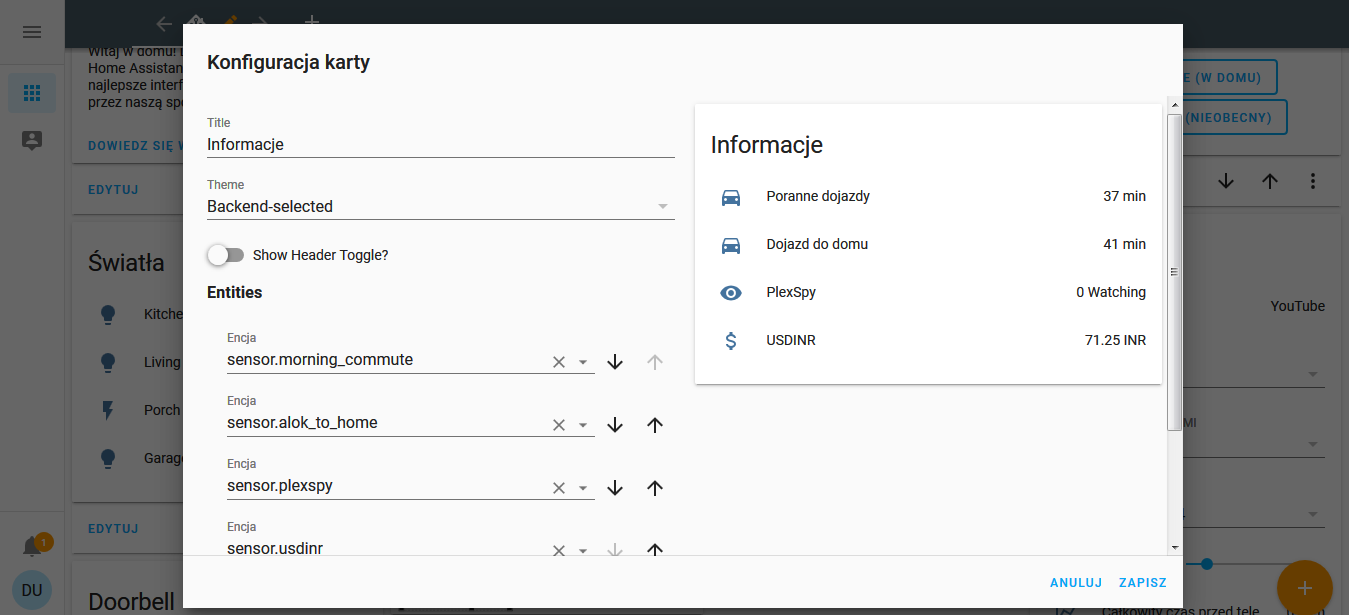Toggle the Show Header Toggle switch
Screen dimensions: 1349x615
pos(226,255)
